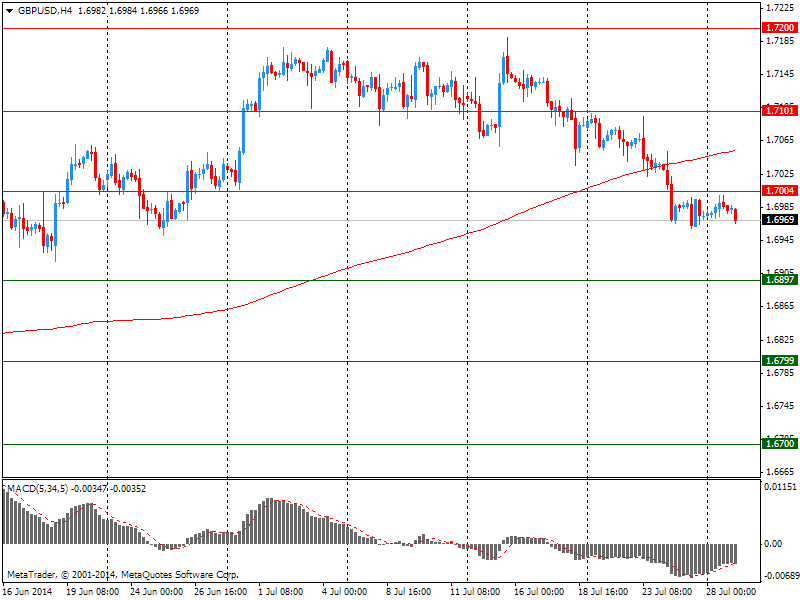Click the current price label 1.6969
Image resolution: width=800 pixels, height=600 pixels.
(780, 220)
